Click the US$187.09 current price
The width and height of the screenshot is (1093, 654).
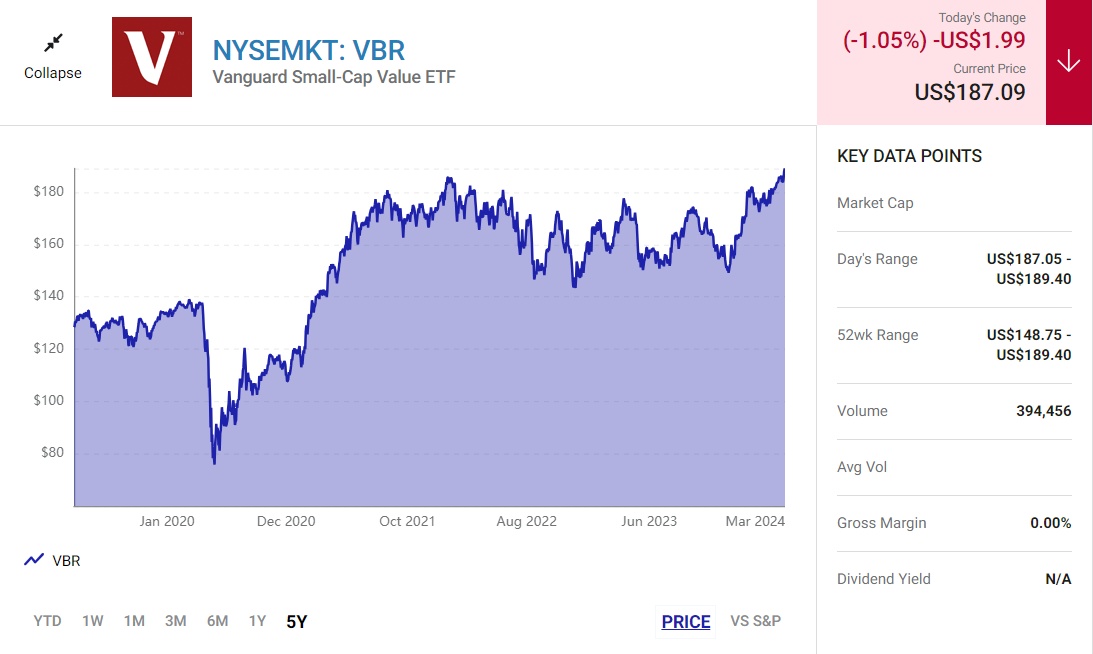[970, 92]
